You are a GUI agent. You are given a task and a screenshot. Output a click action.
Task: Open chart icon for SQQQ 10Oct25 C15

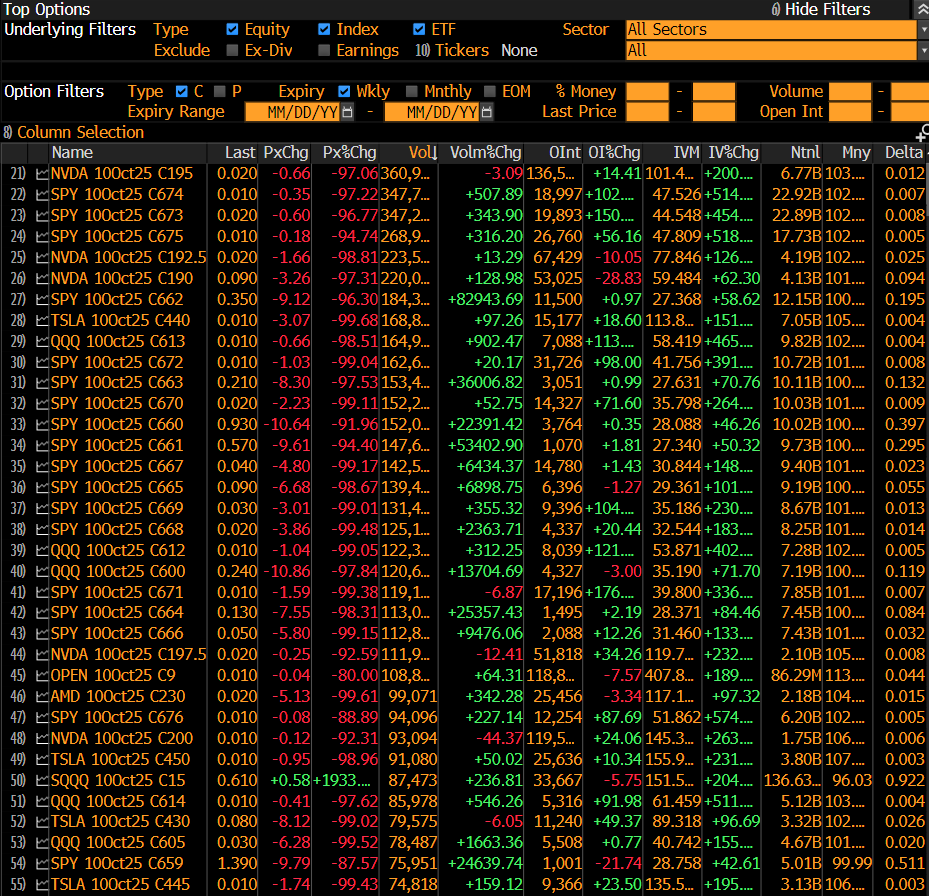[x=42, y=780]
